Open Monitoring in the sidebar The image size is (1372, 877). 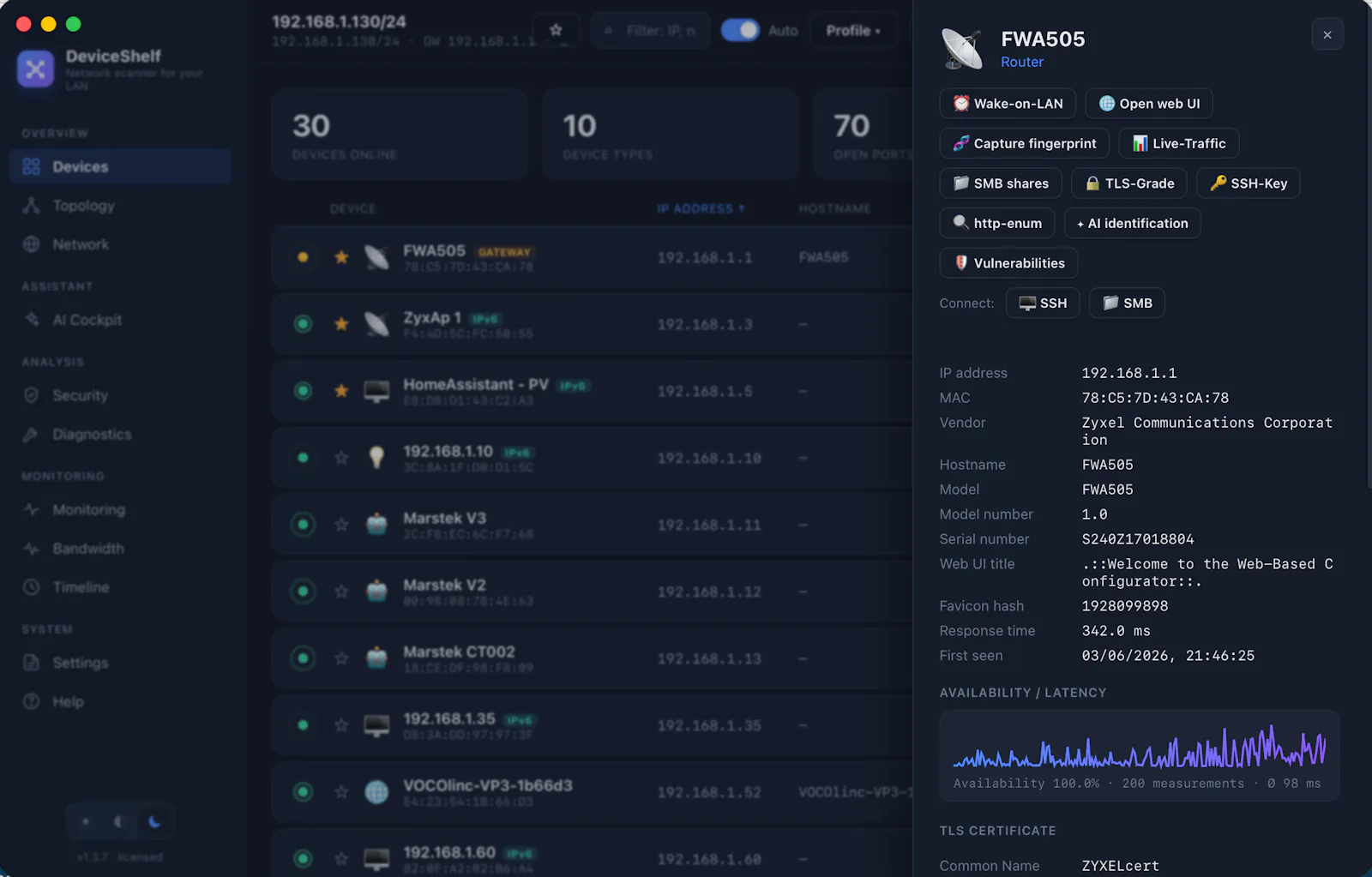[x=120, y=510]
